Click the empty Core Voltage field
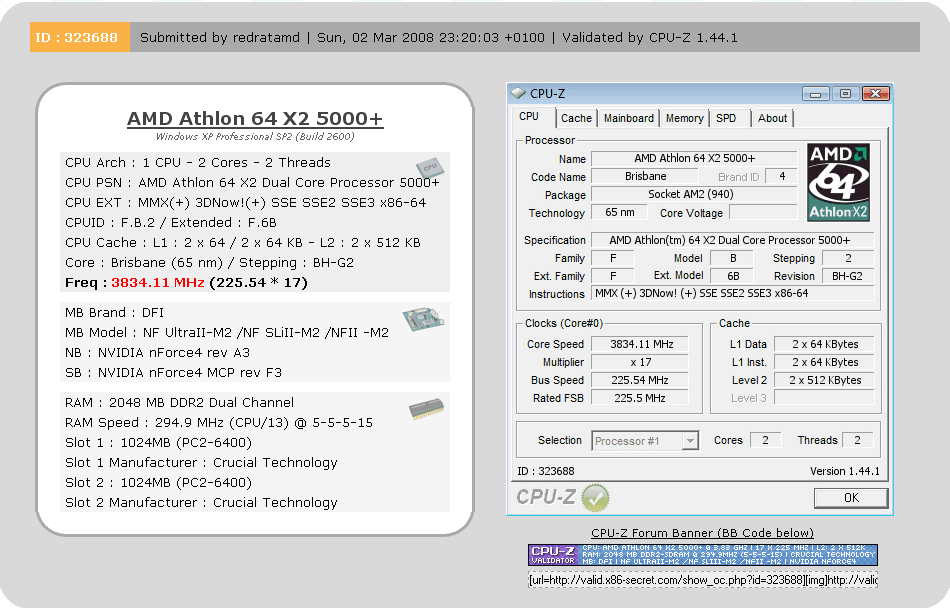950x608 pixels. [x=763, y=213]
